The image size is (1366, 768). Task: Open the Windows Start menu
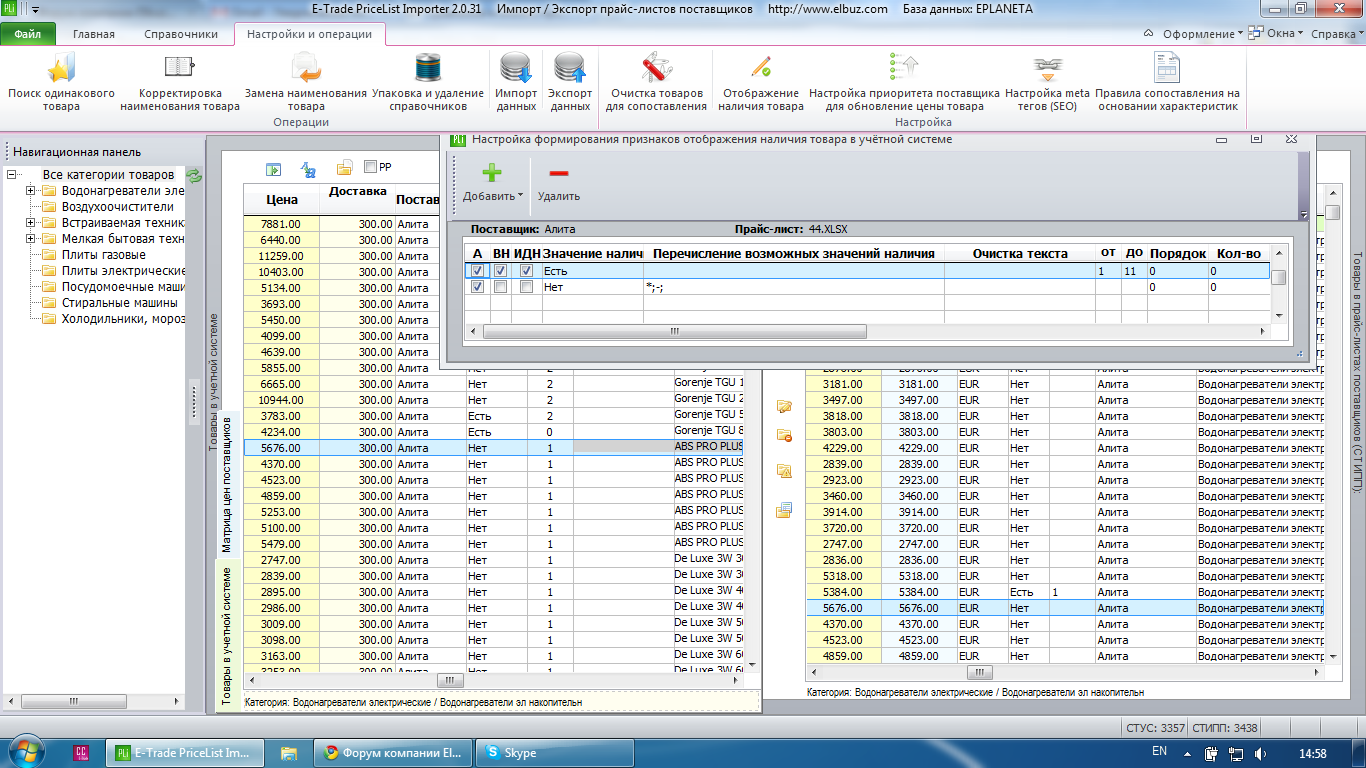26,751
